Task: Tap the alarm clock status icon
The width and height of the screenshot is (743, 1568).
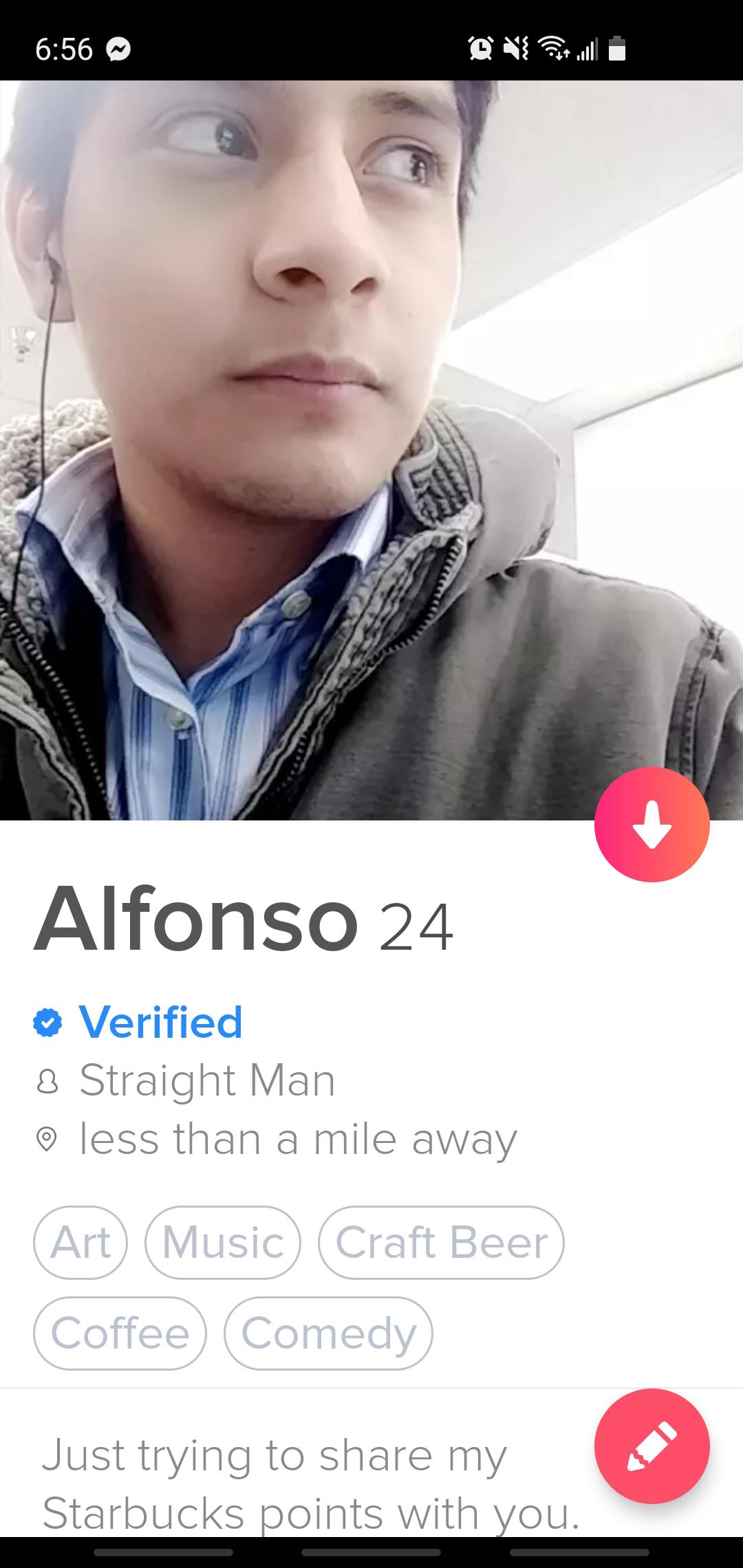Action: (480, 48)
